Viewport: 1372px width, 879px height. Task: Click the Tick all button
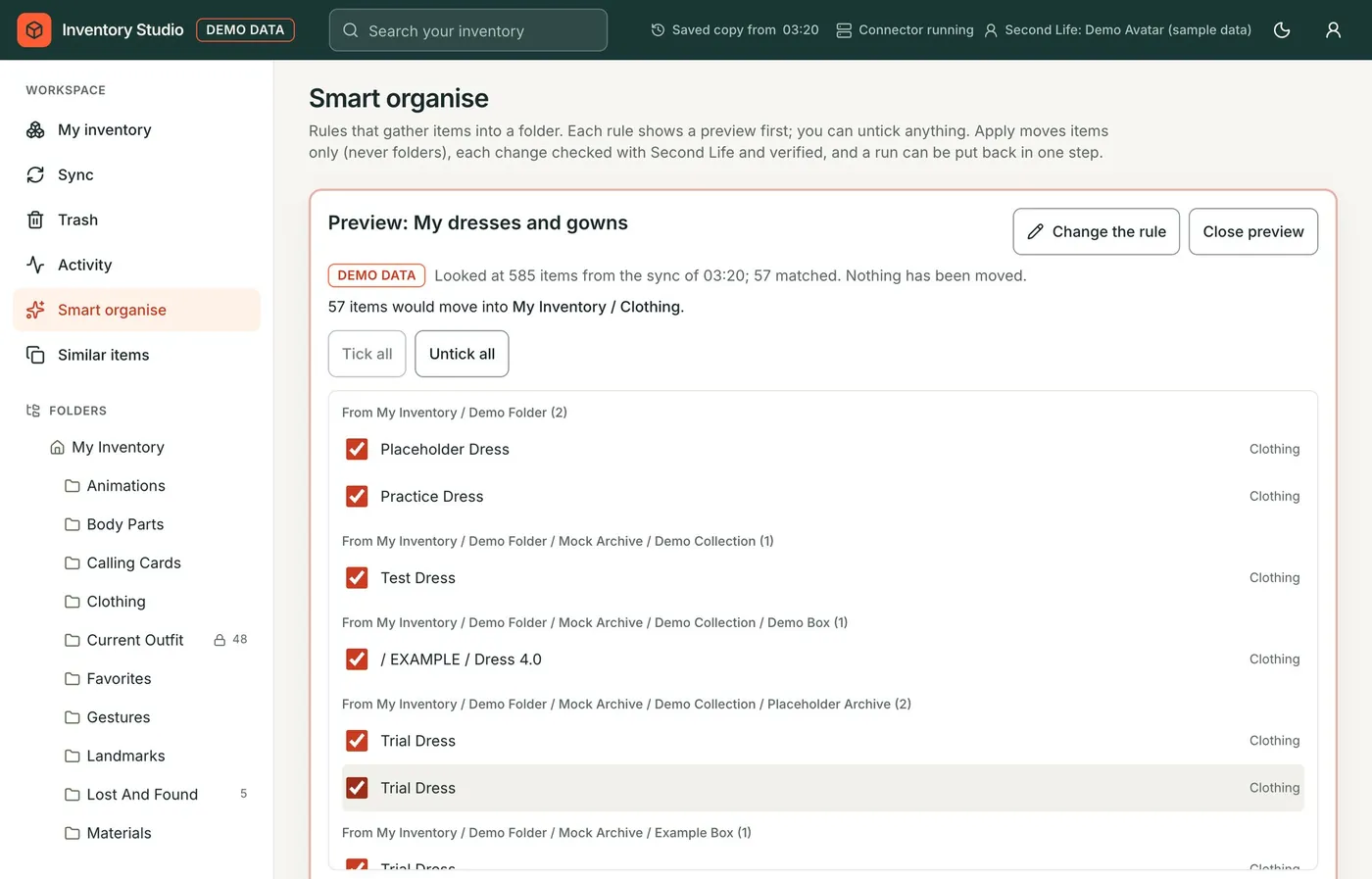(x=367, y=354)
